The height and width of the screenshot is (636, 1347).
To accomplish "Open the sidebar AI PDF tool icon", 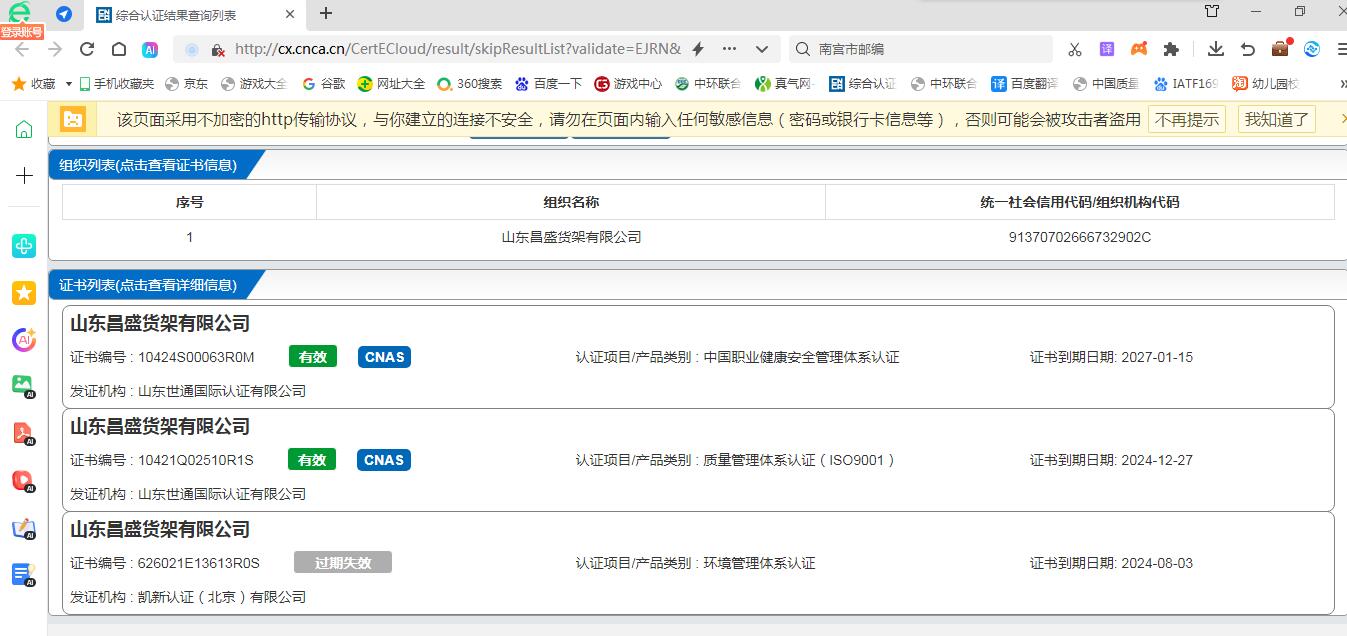I will [24, 433].
